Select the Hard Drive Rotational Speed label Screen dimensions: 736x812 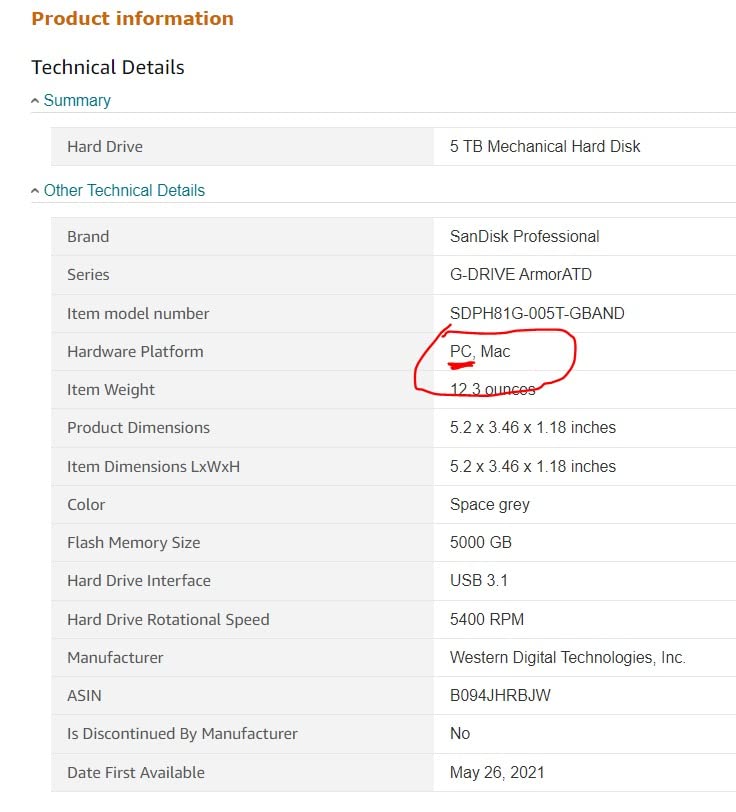168,620
